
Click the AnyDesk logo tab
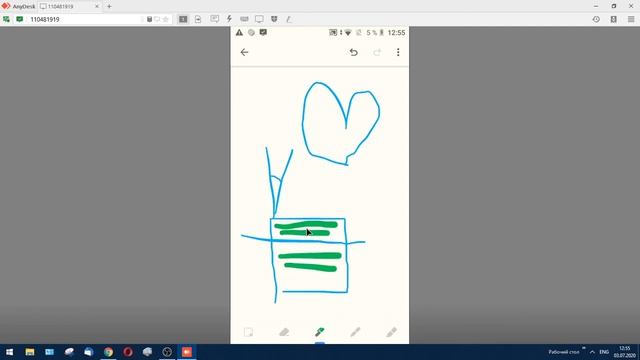tap(18, 7)
